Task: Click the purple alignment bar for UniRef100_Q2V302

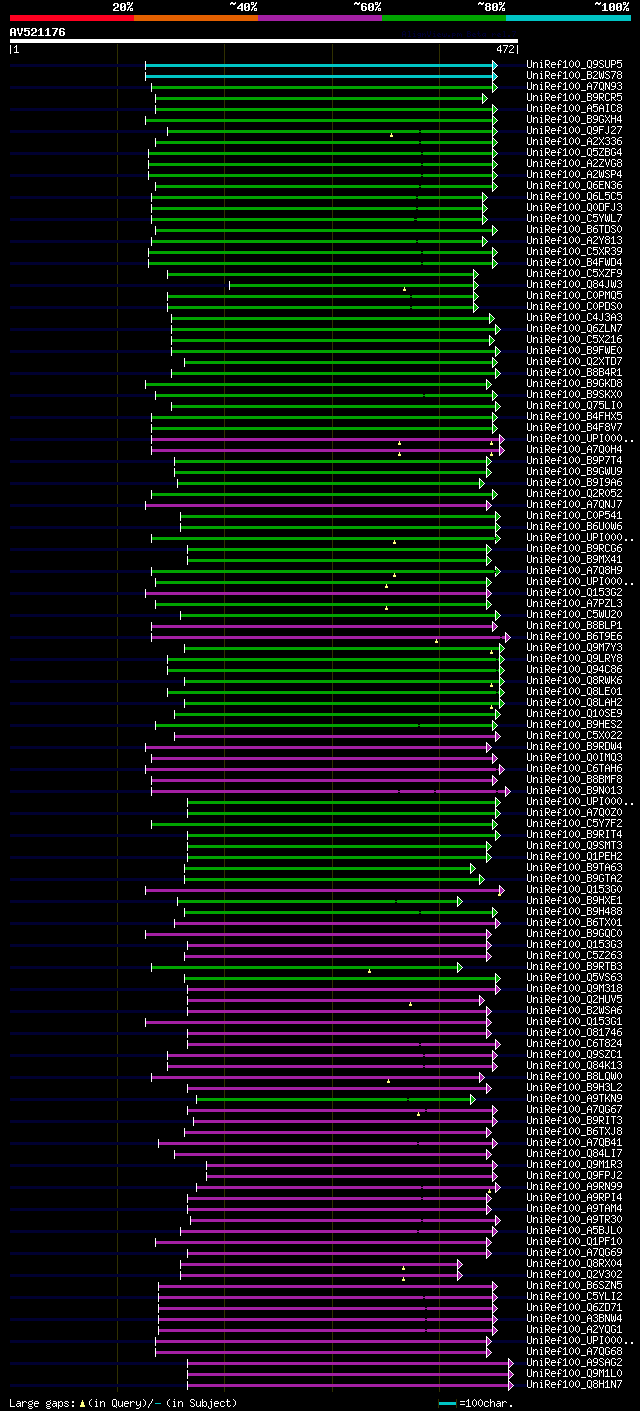Action: coord(321,1275)
